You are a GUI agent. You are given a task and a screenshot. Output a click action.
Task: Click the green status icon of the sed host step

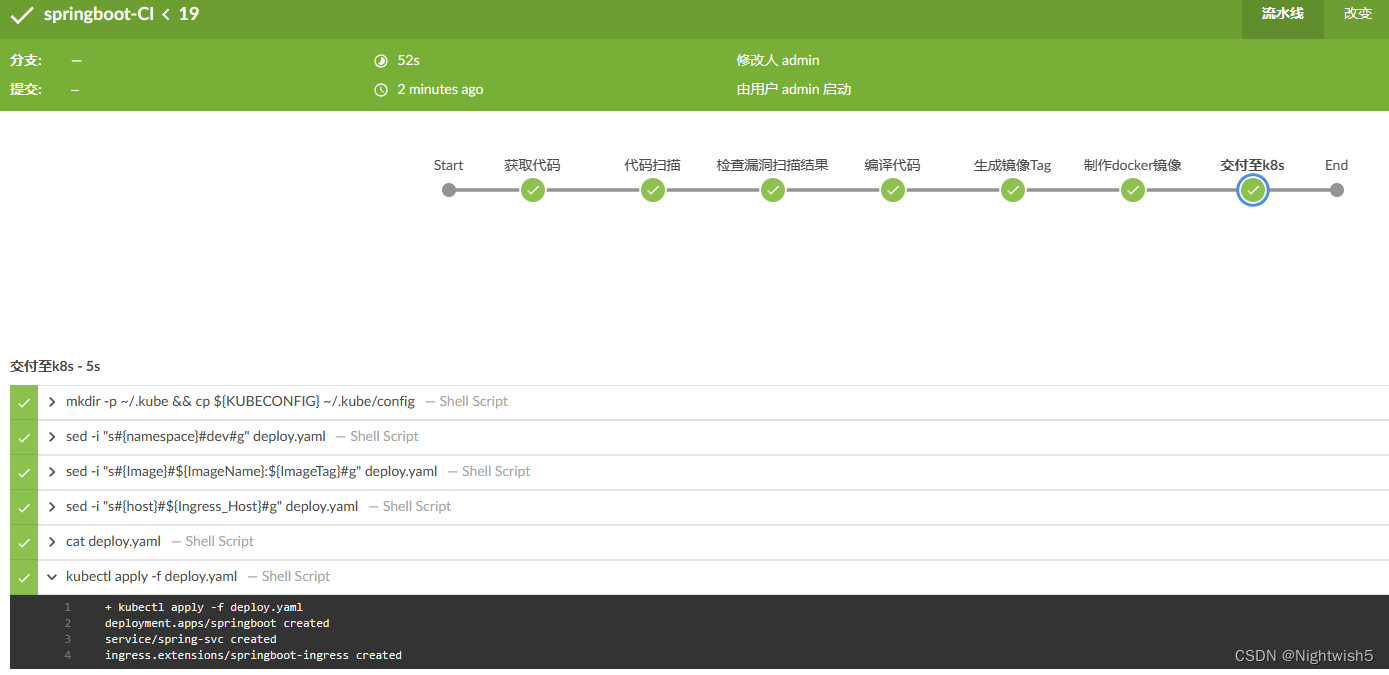24,508
